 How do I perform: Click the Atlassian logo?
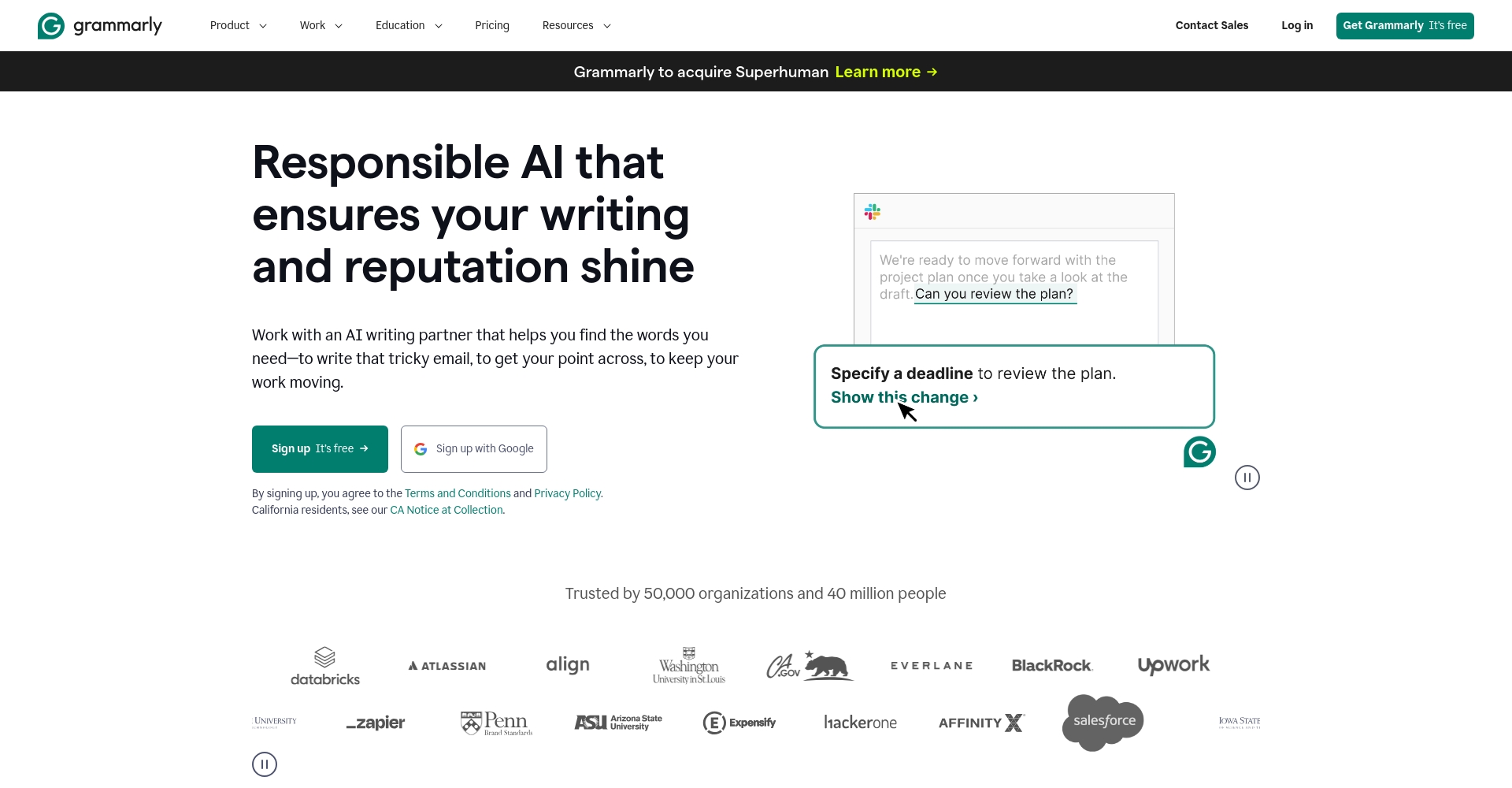tap(447, 666)
